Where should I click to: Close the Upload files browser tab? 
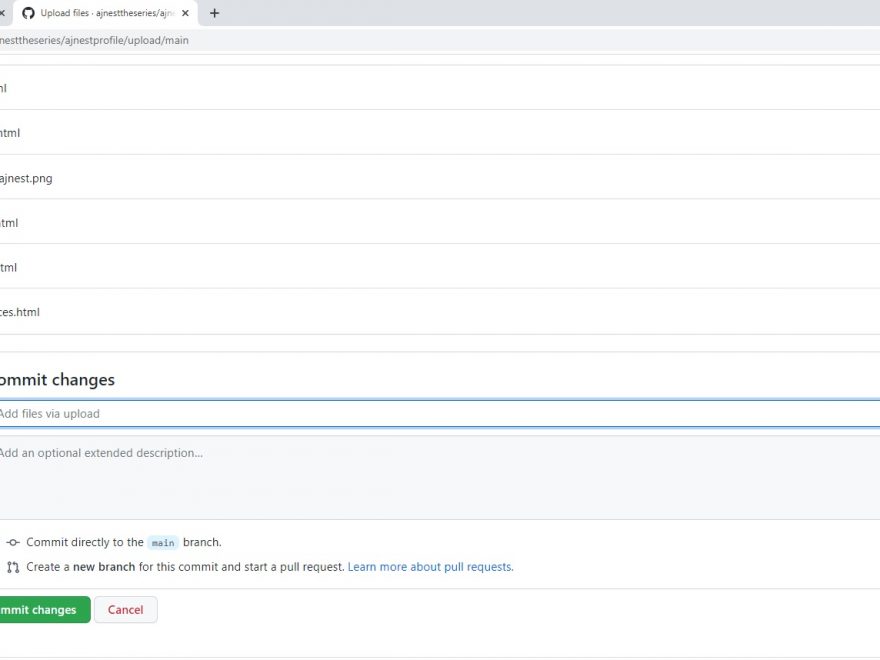click(185, 13)
